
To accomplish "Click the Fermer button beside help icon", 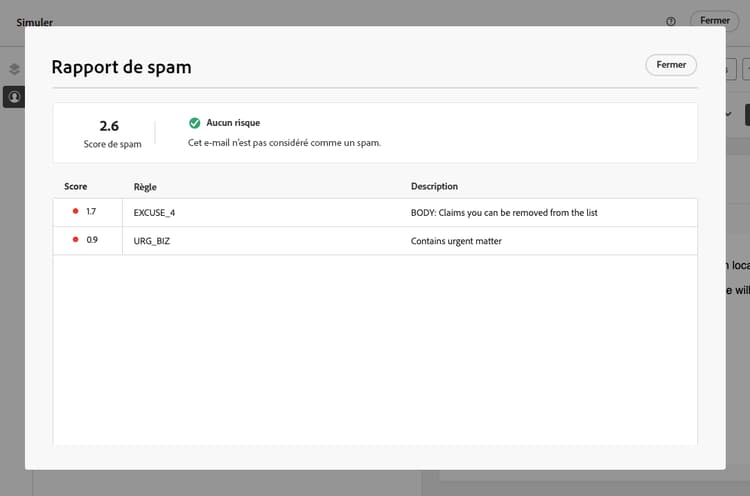I will point(715,21).
